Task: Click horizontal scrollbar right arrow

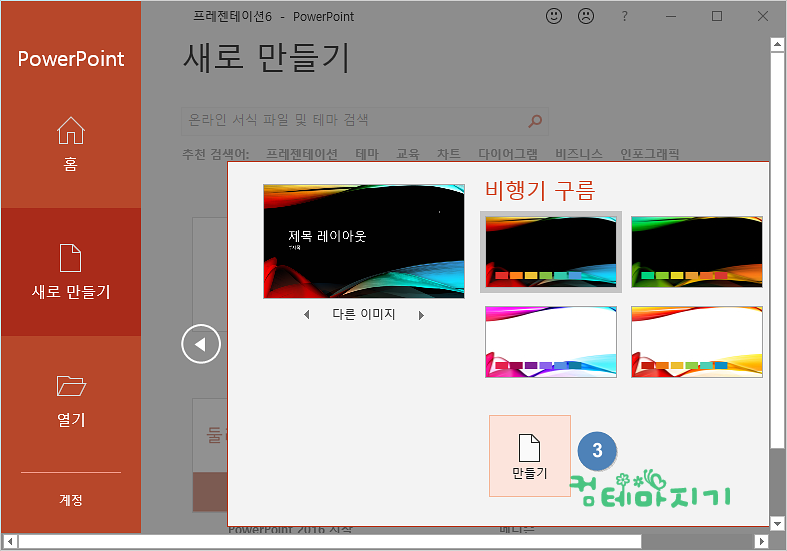Action: [761, 541]
